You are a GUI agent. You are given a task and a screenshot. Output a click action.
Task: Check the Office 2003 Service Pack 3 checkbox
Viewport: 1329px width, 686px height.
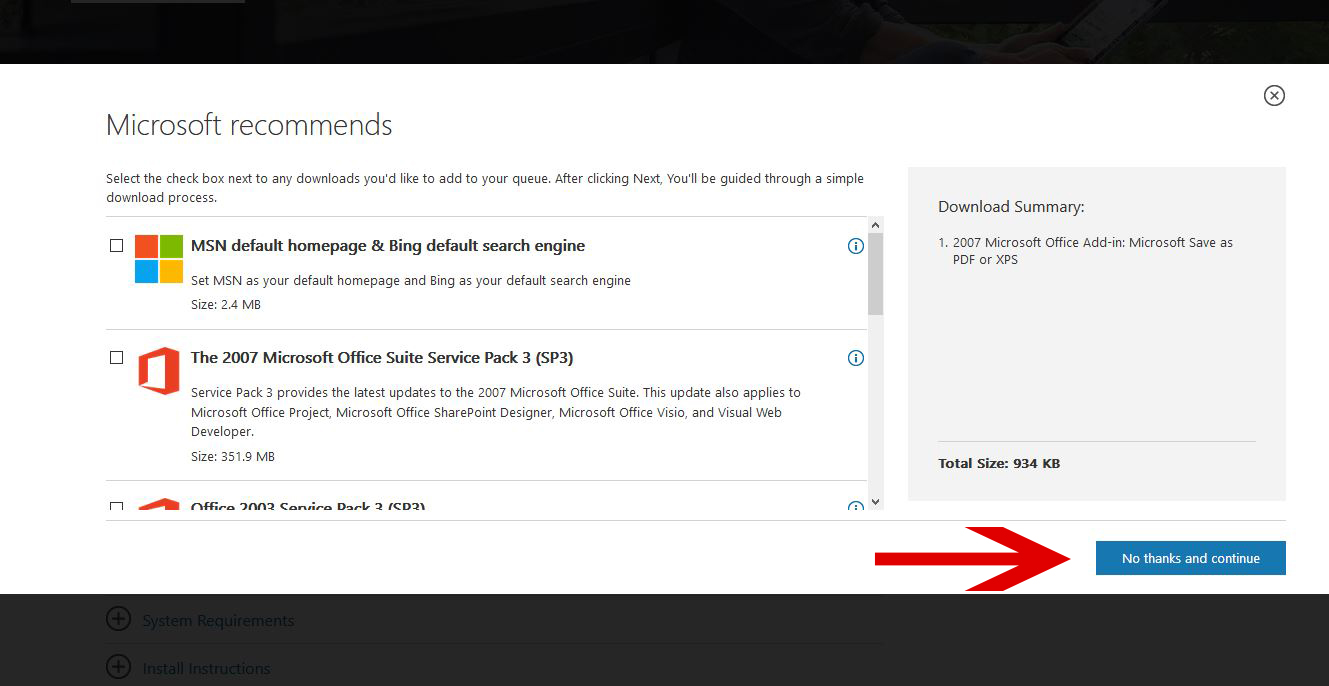pyautogui.click(x=116, y=507)
